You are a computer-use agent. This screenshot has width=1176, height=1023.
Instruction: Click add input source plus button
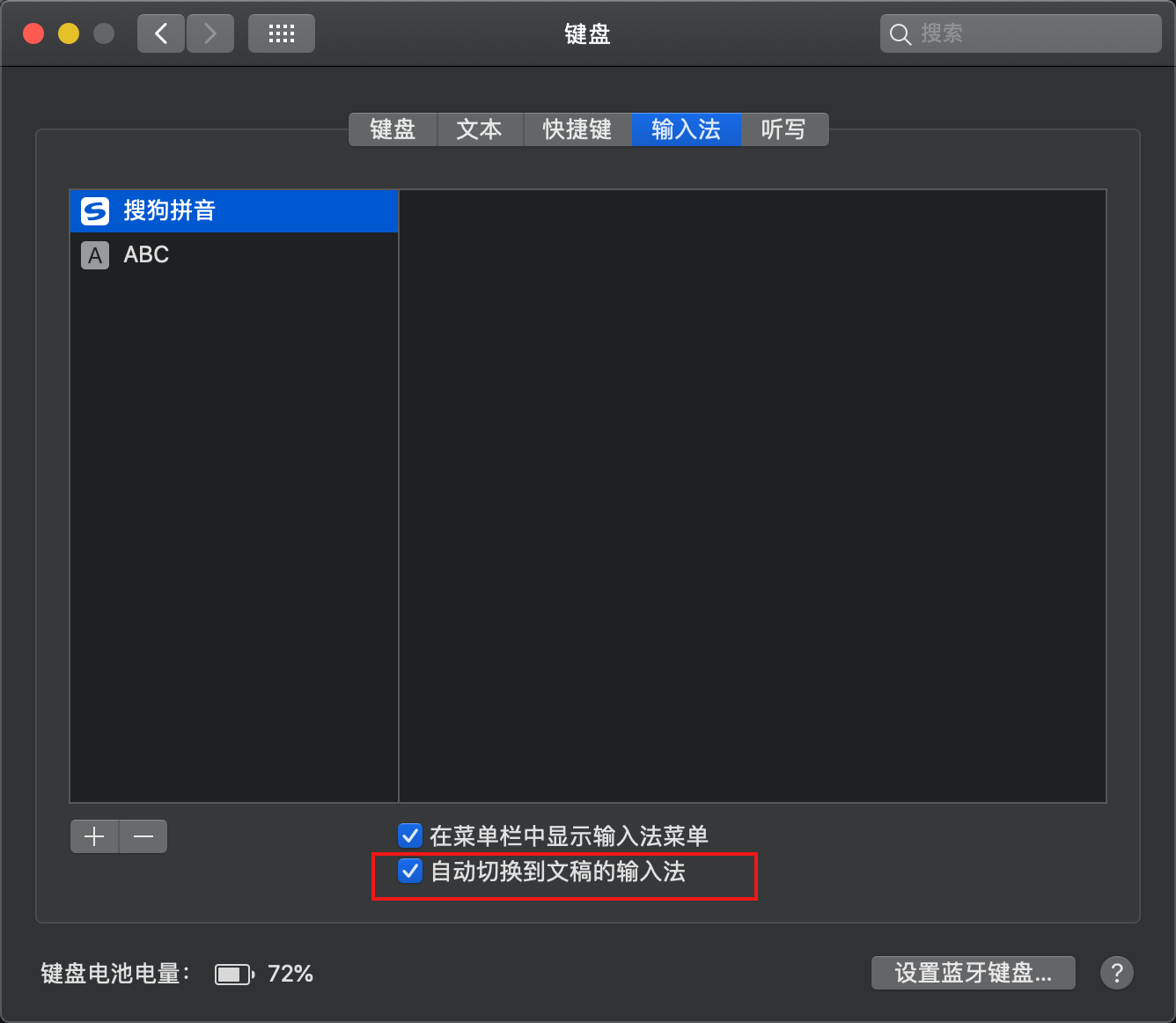(x=93, y=835)
